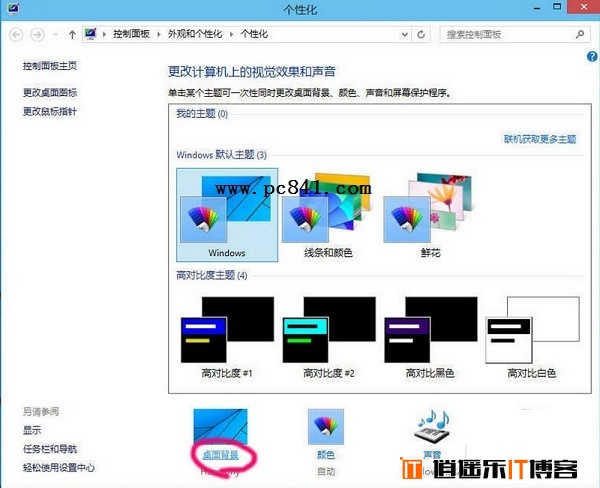Click the desktop background preview icon

pos(220,427)
